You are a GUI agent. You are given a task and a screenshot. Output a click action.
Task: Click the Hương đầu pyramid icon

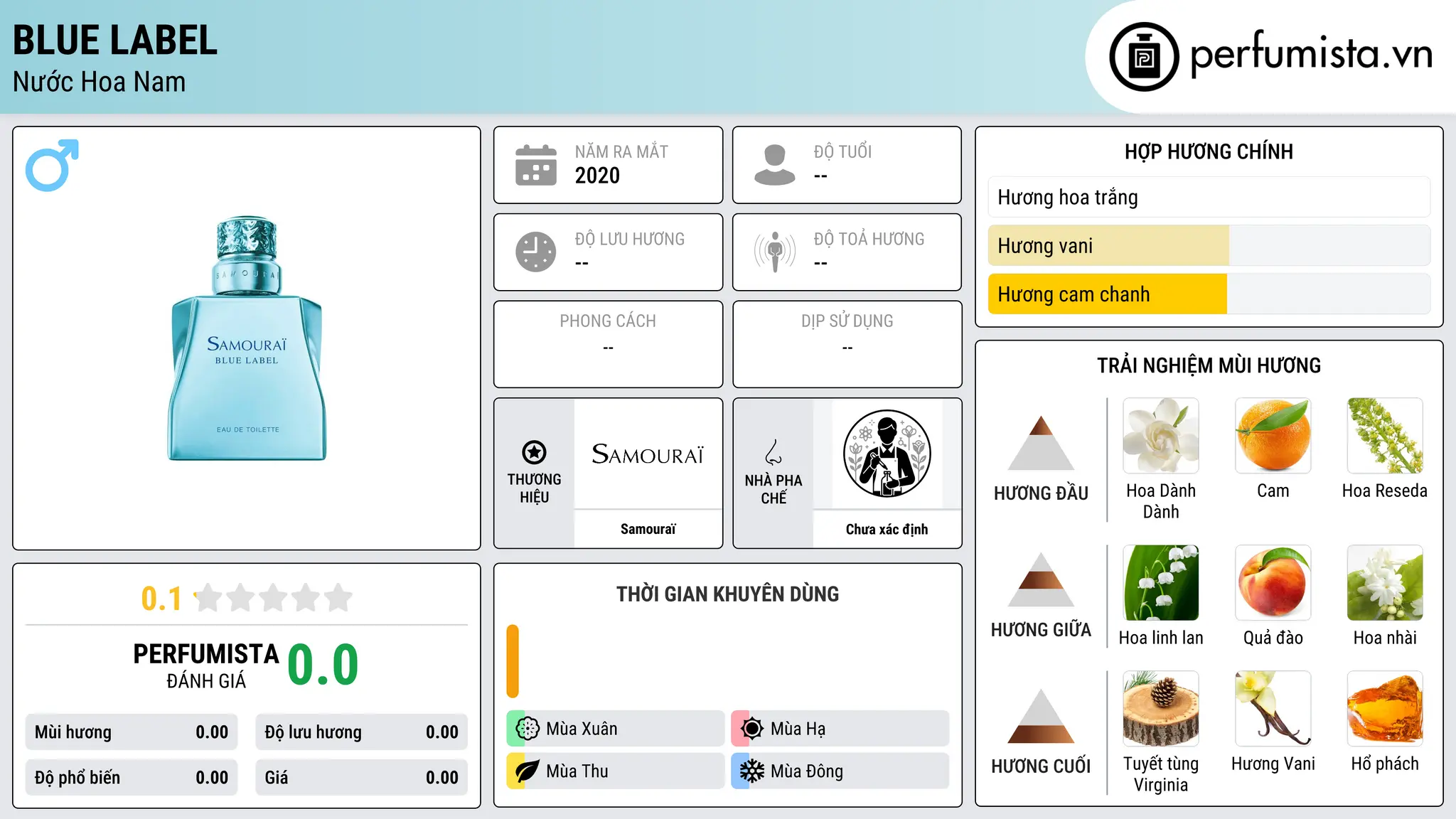(x=1041, y=442)
